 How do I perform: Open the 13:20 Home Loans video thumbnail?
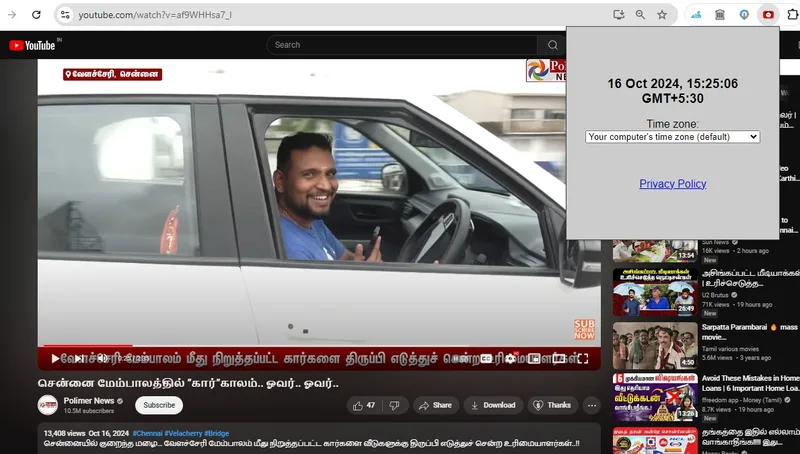click(655, 397)
